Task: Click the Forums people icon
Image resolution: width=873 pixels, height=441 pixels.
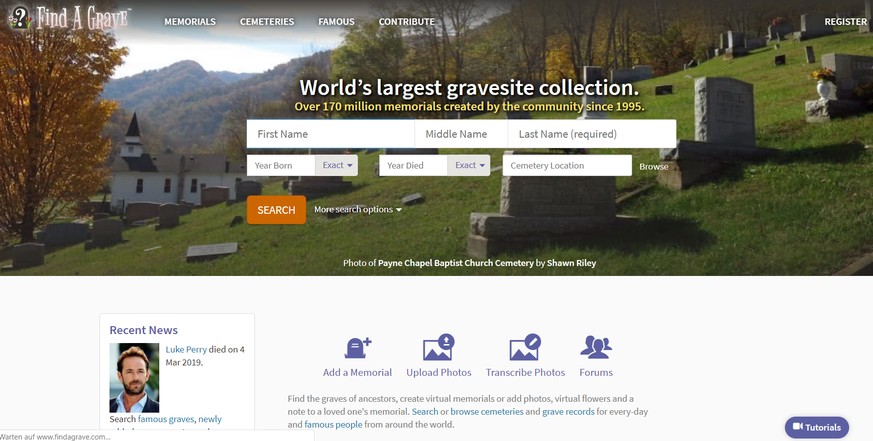Action: pyautogui.click(x=596, y=347)
